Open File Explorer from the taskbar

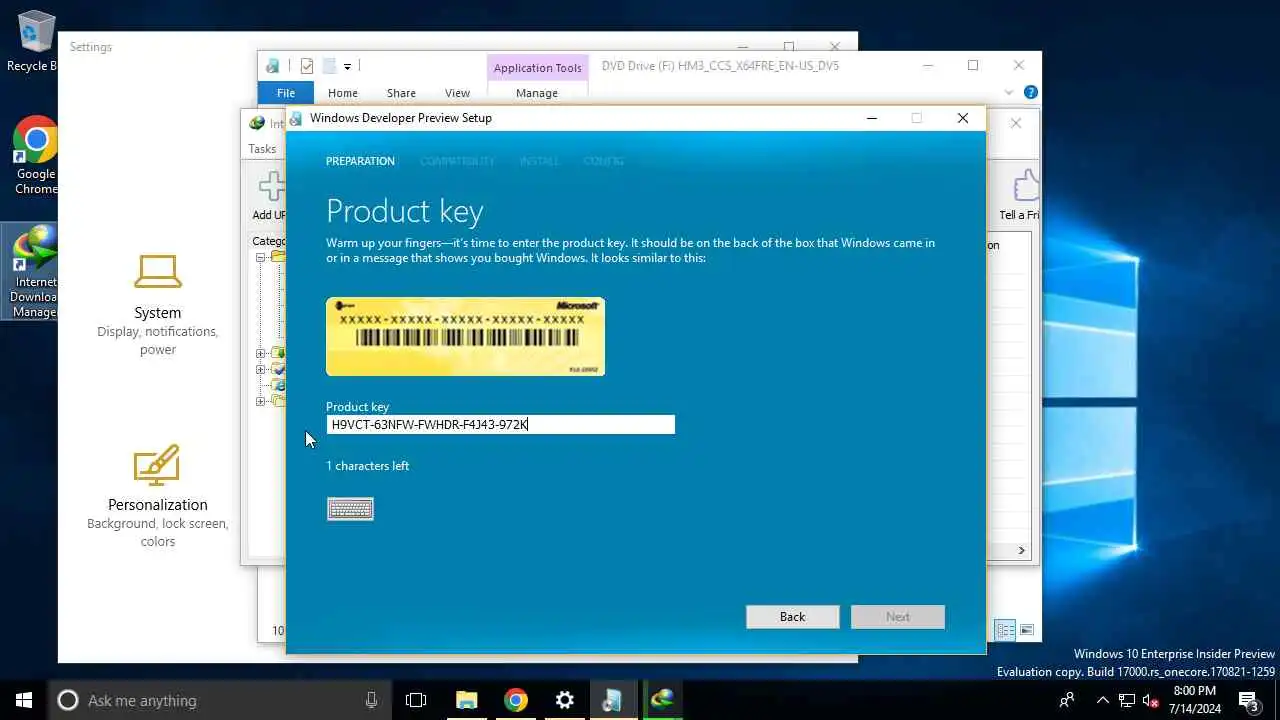click(467, 700)
